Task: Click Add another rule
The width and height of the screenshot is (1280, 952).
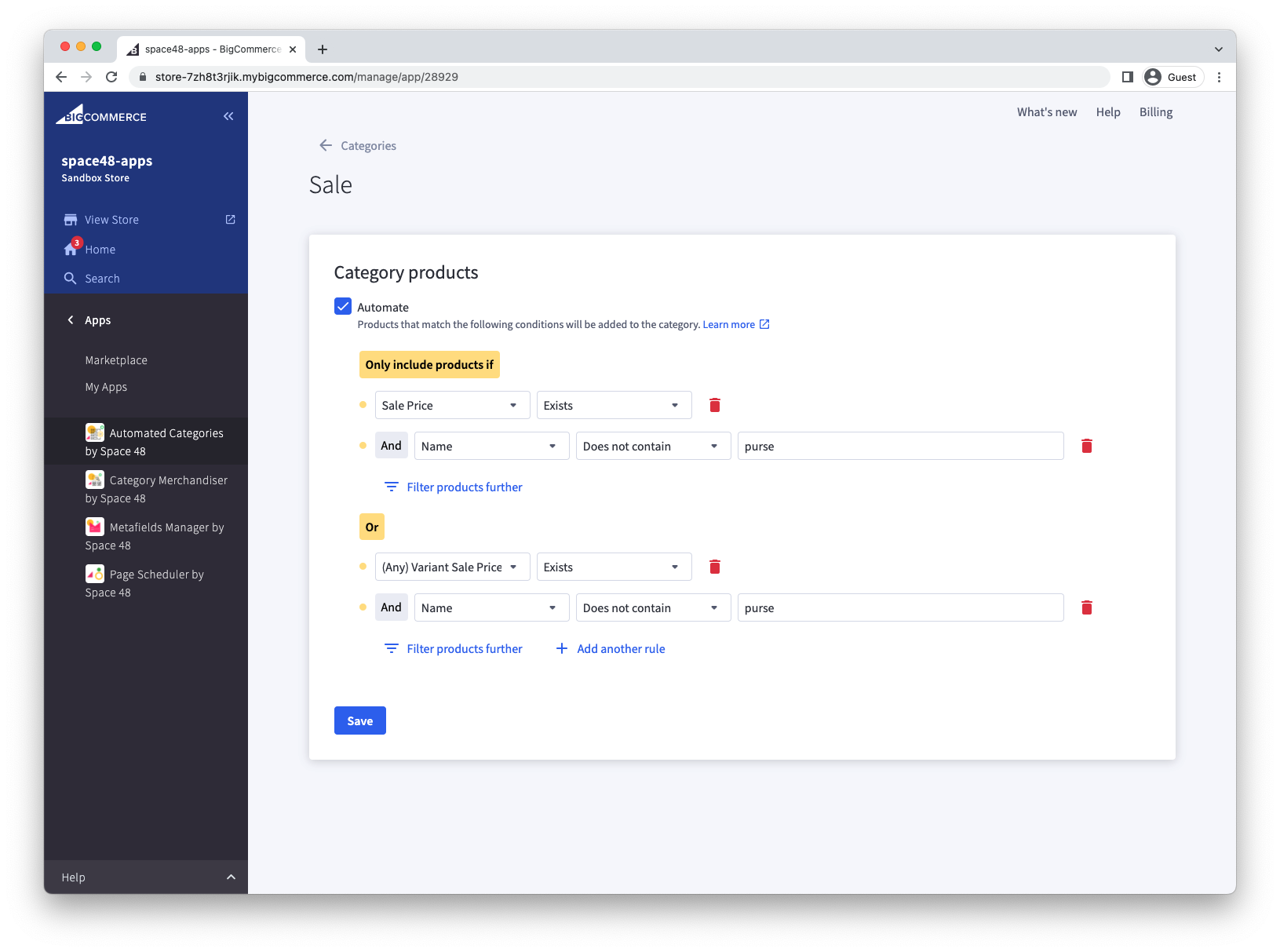Action: (x=611, y=648)
